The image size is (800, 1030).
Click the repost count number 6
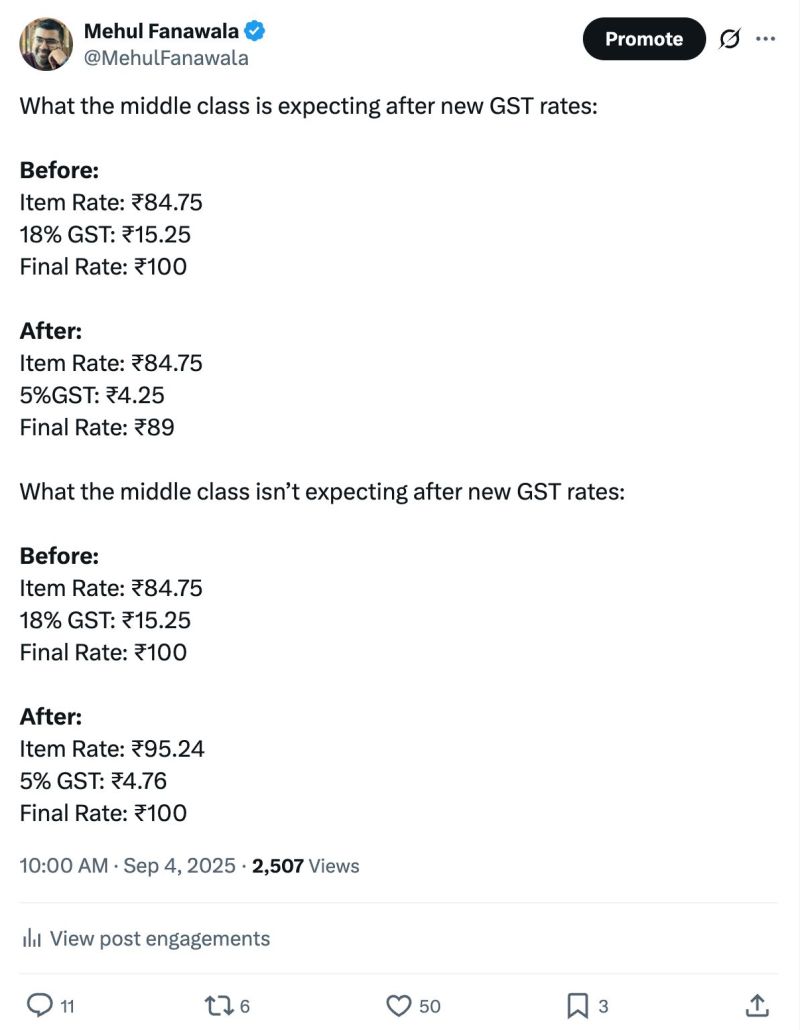point(245,1006)
